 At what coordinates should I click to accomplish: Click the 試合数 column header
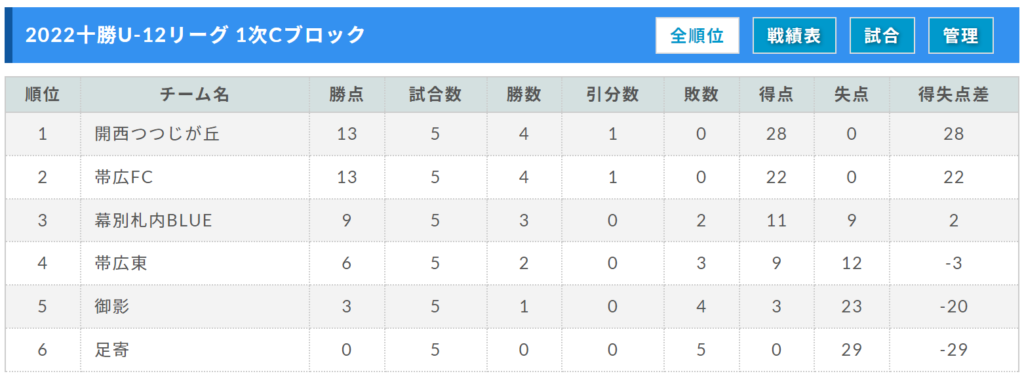coord(435,95)
